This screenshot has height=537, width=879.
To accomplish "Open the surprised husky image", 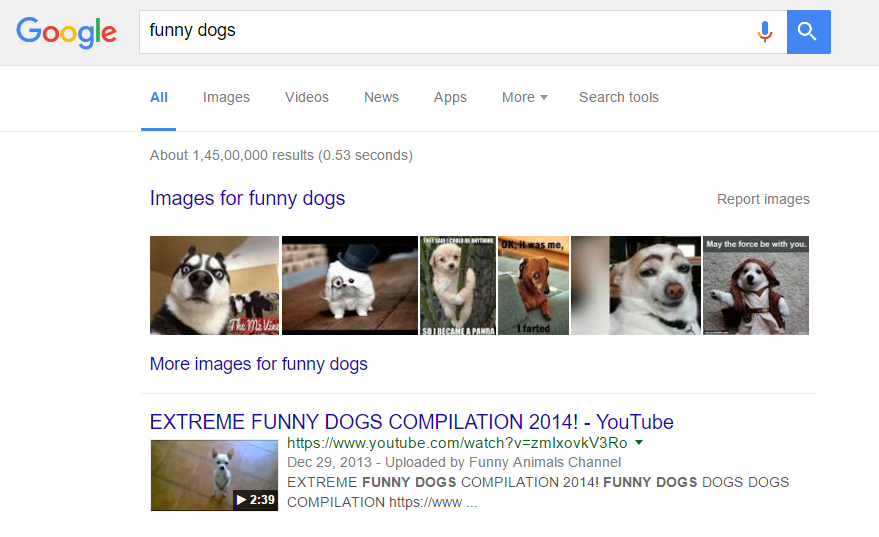I will 214,285.
